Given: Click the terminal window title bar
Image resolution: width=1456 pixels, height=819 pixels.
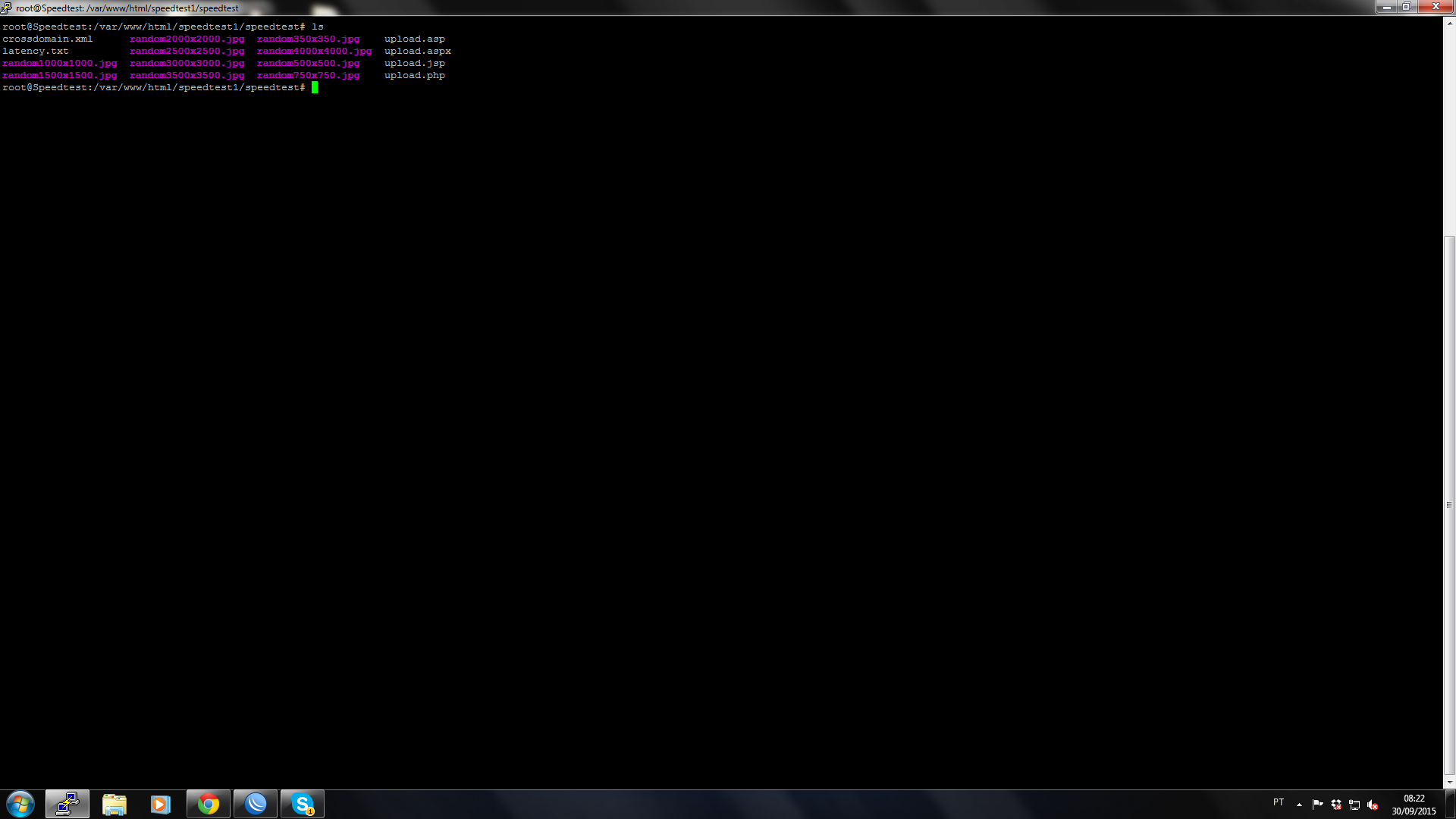Looking at the screenshot, I should [682, 8].
